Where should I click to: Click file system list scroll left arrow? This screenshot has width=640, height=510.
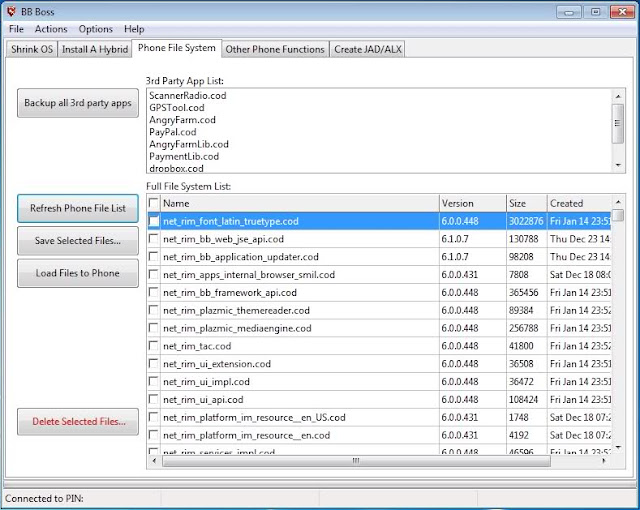click(154, 461)
